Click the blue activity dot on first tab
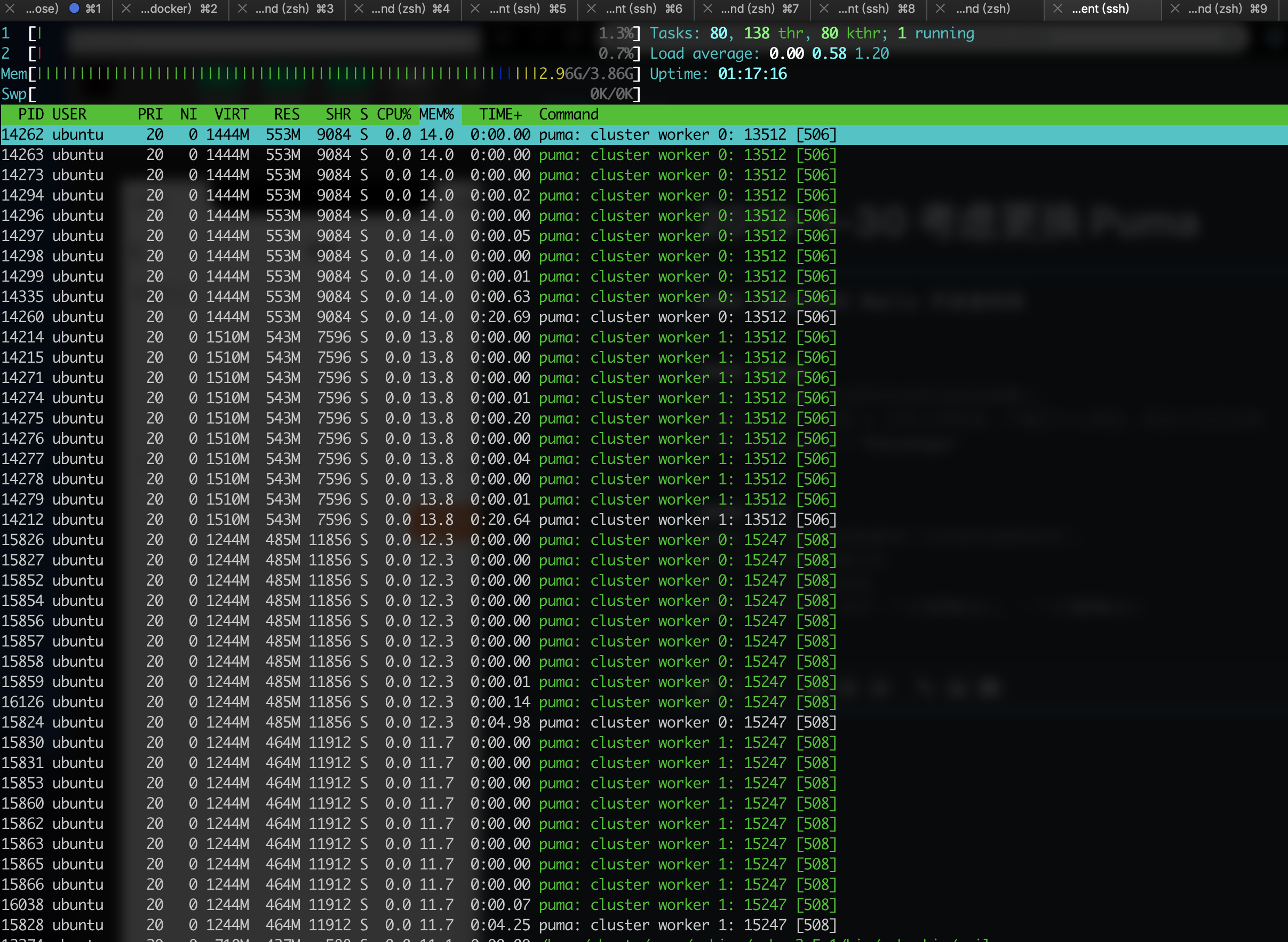The width and height of the screenshot is (1288, 942). click(x=74, y=9)
